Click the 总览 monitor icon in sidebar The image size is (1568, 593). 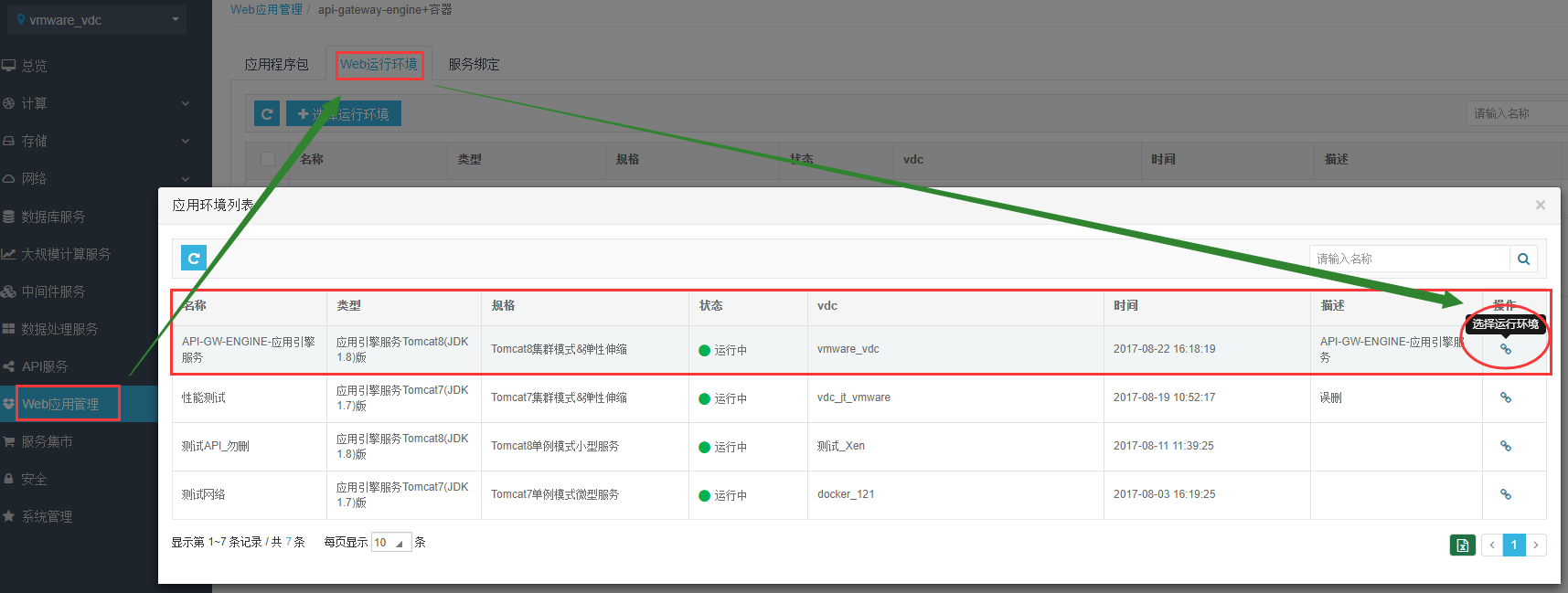[x=8, y=66]
